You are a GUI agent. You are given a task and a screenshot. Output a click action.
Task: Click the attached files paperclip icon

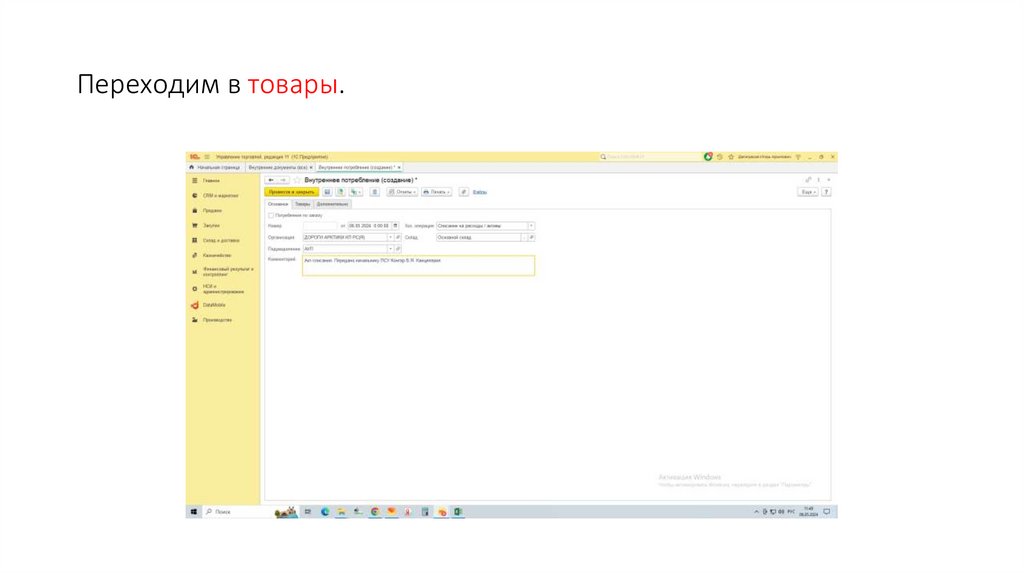[x=464, y=192]
